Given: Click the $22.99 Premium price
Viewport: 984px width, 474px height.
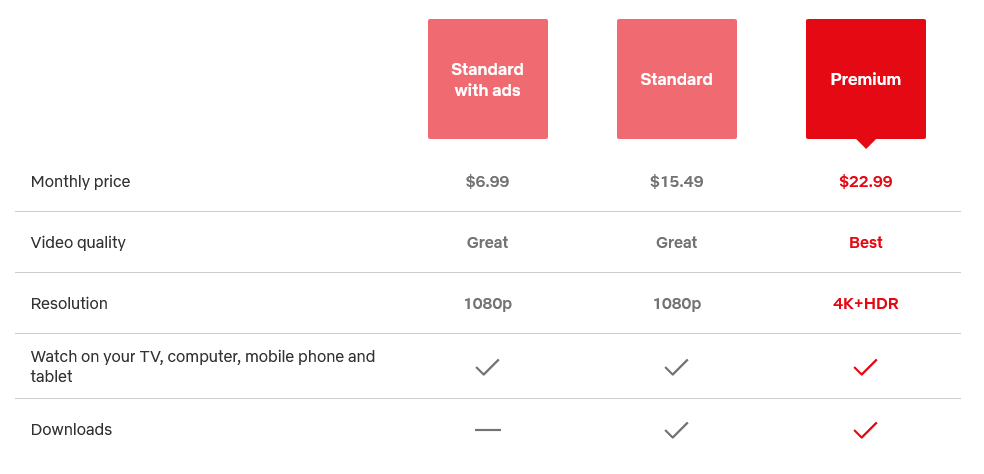Looking at the screenshot, I should [865, 182].
